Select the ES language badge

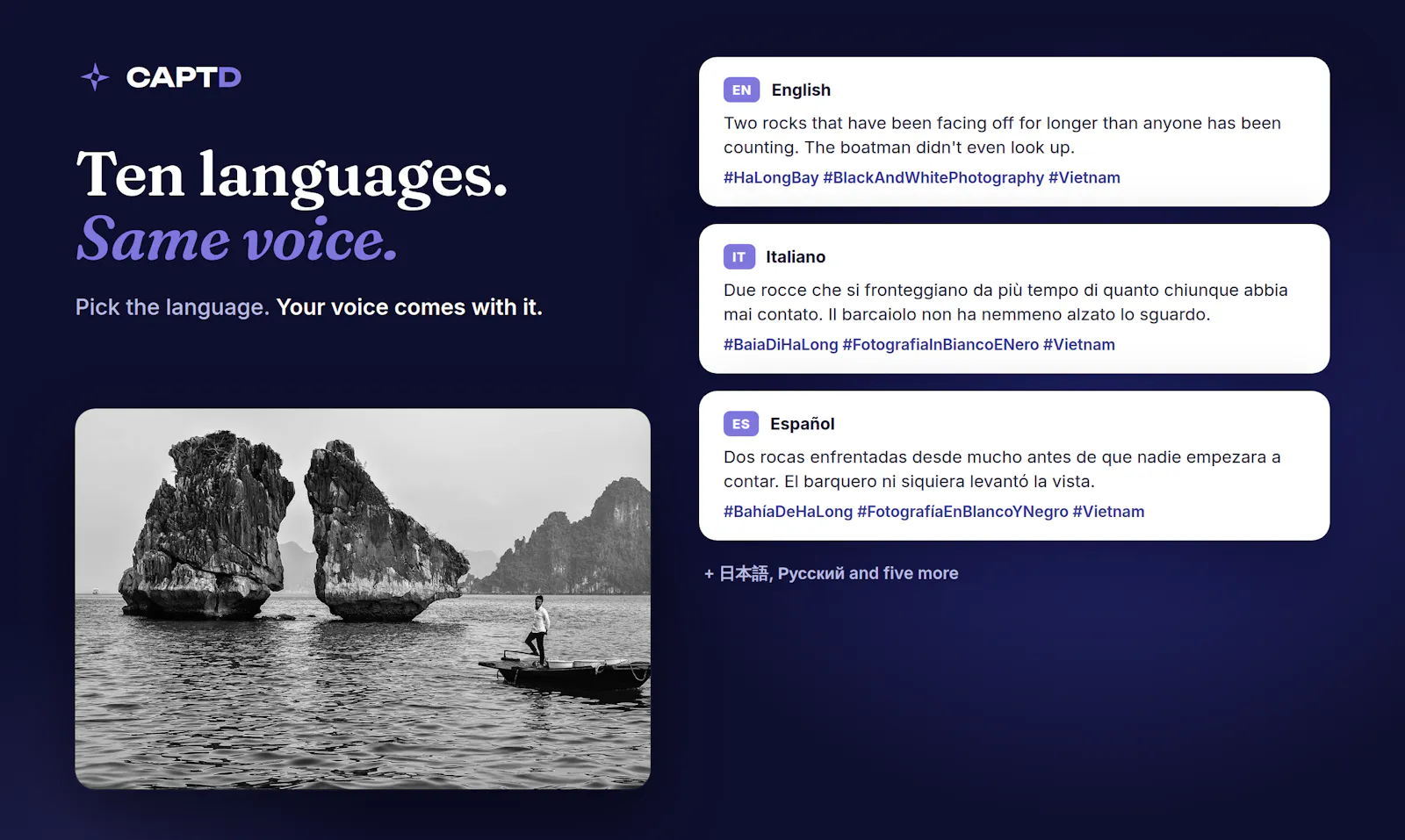click(x=740, y=423)
